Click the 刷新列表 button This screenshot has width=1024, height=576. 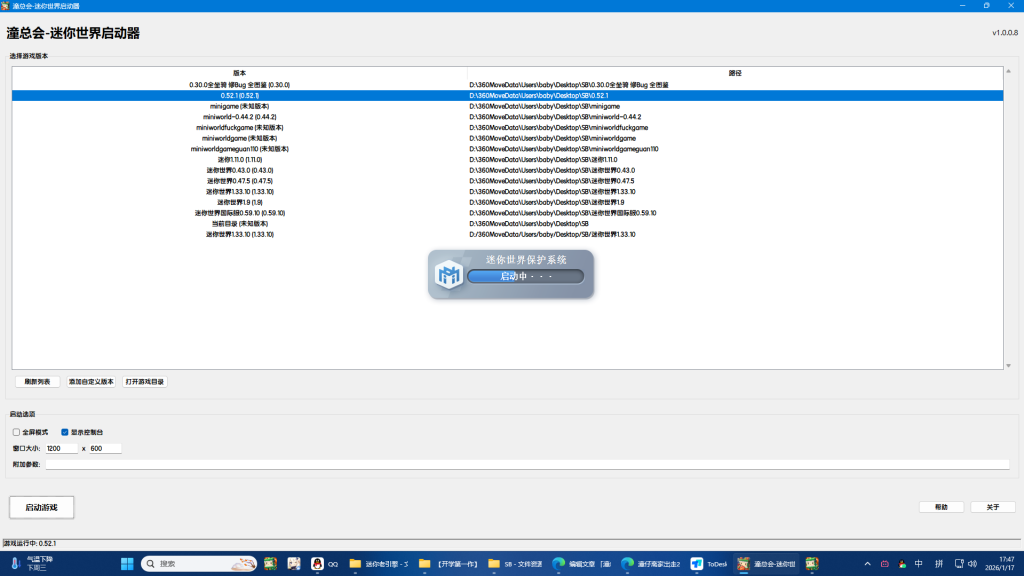point(38,382)
